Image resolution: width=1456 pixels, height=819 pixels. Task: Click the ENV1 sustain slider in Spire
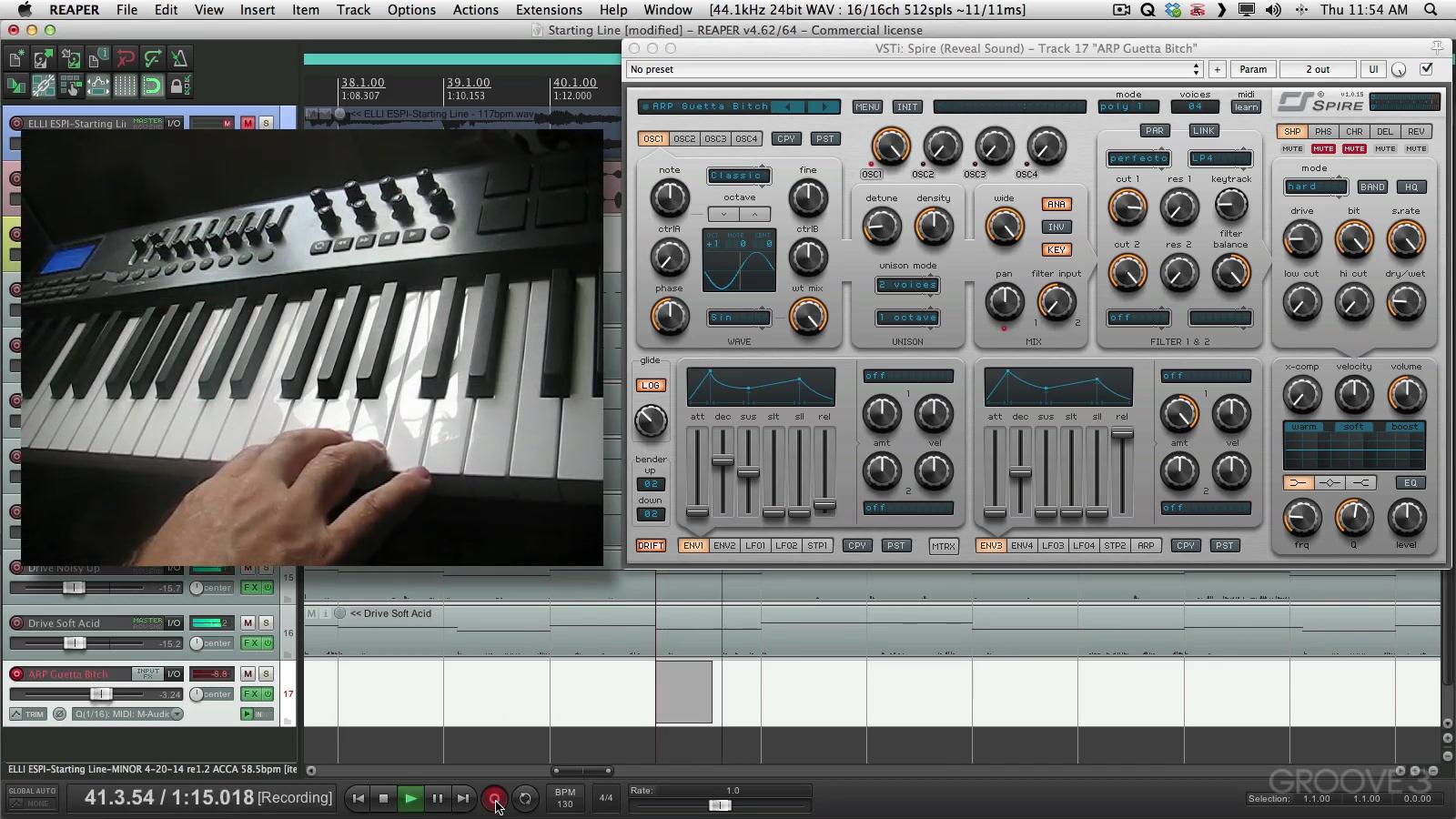click(749, 472)
